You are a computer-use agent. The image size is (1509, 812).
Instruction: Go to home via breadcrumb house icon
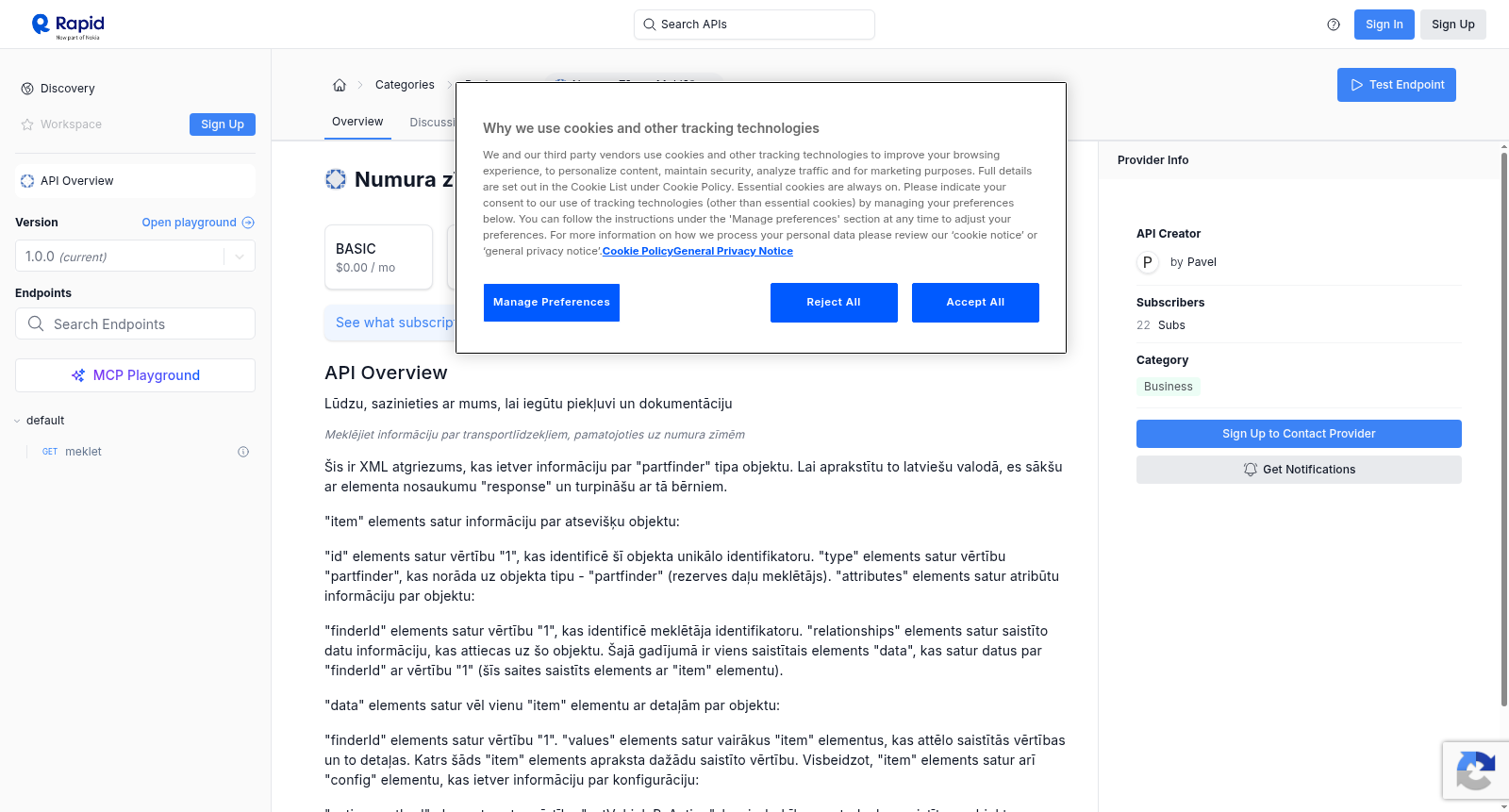pyautogui.click(x=340, y=85)
